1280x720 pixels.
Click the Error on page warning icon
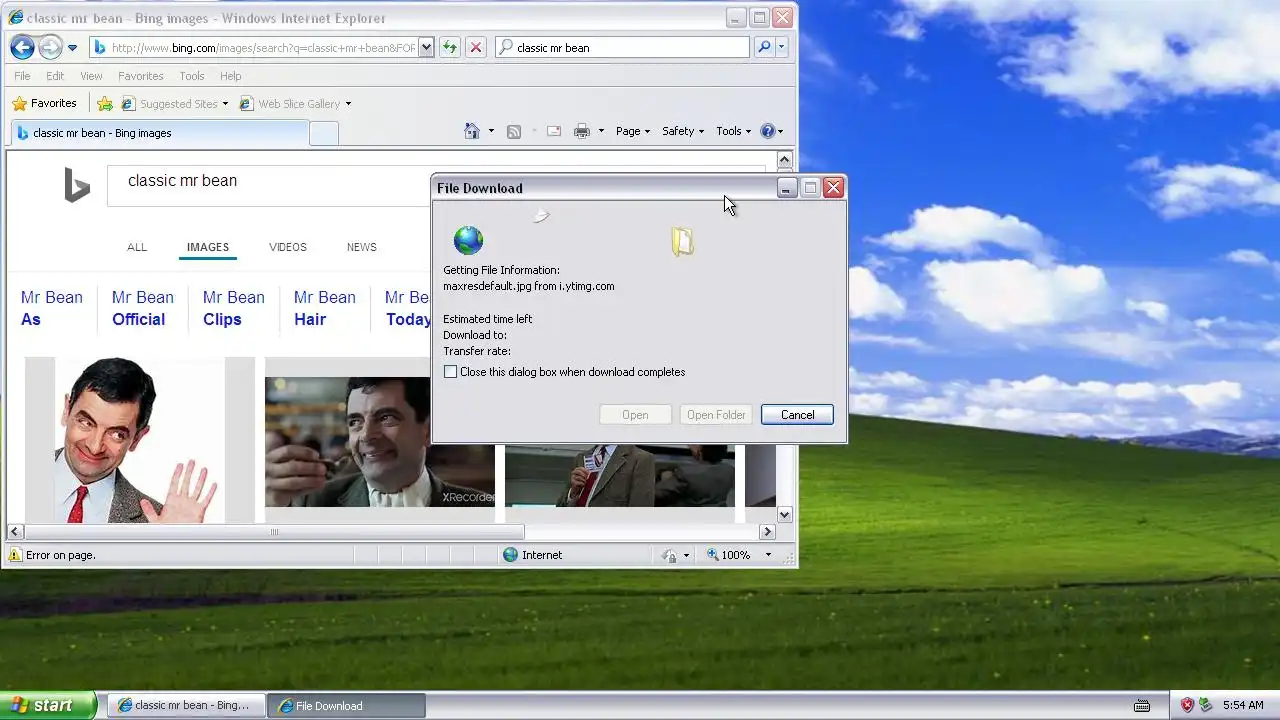tap(15, 555)
